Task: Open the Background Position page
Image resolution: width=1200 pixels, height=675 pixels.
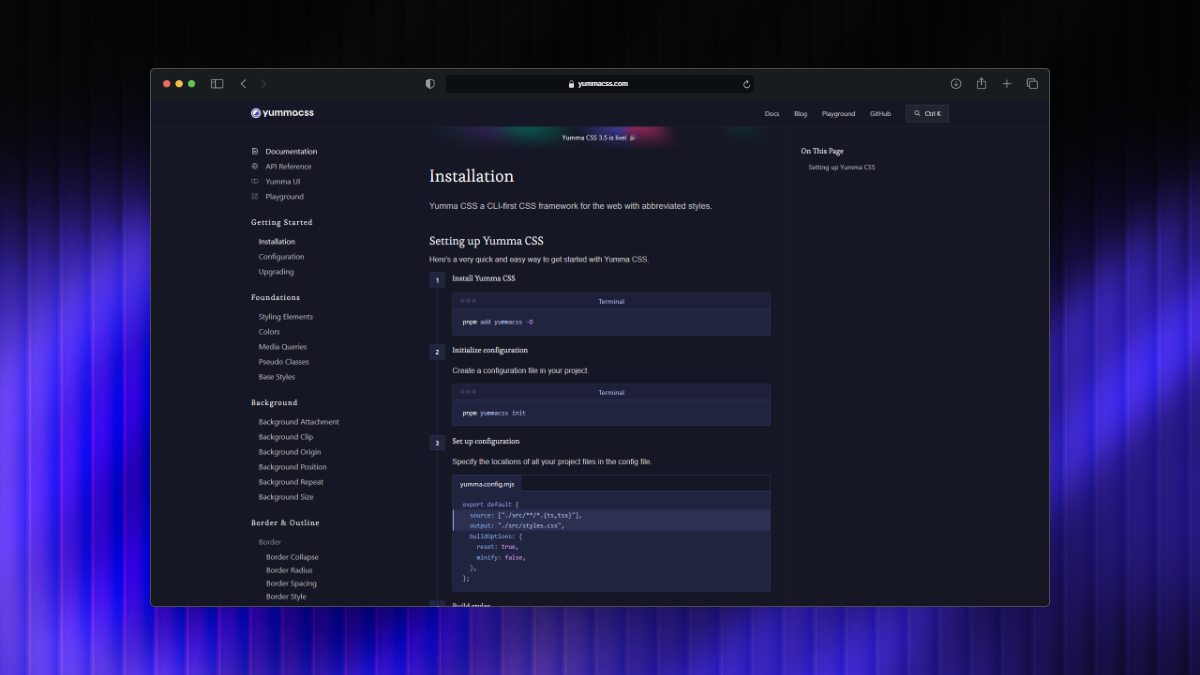Action: tap(292, 467)
